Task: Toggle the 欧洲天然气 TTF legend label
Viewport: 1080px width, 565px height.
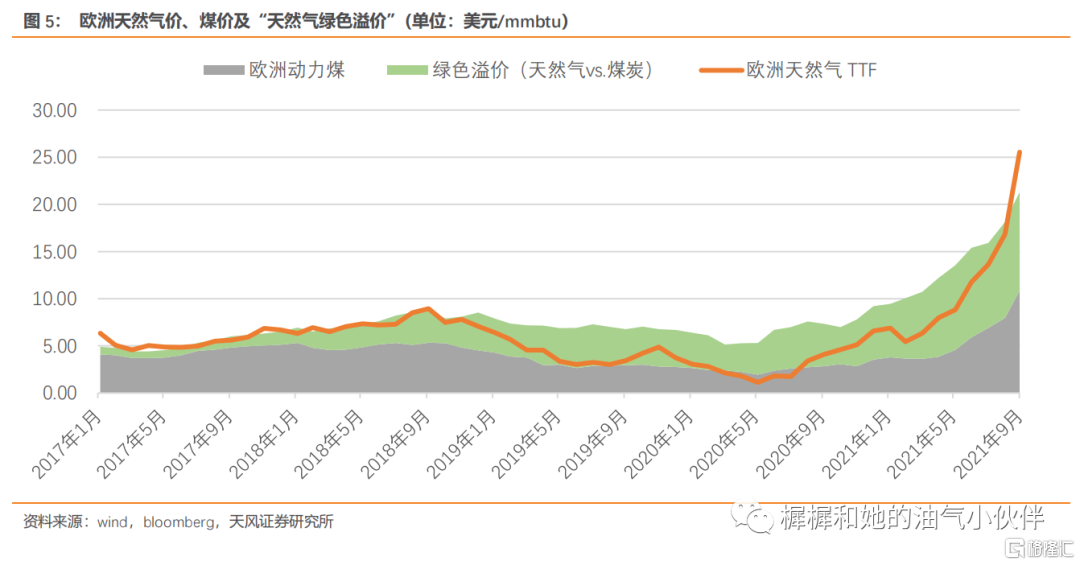Action: click(811, 70)
